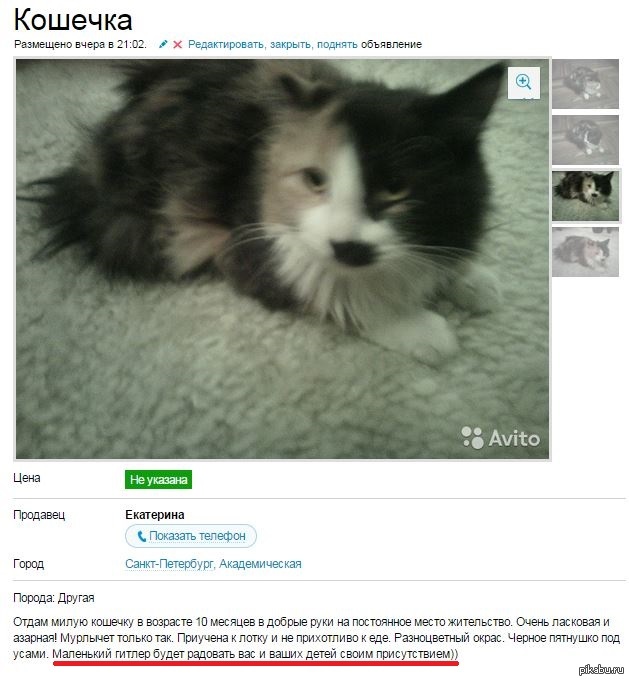Click the Показать телефон button
This screenshot has width=629, height=681.
pos(191,536)
